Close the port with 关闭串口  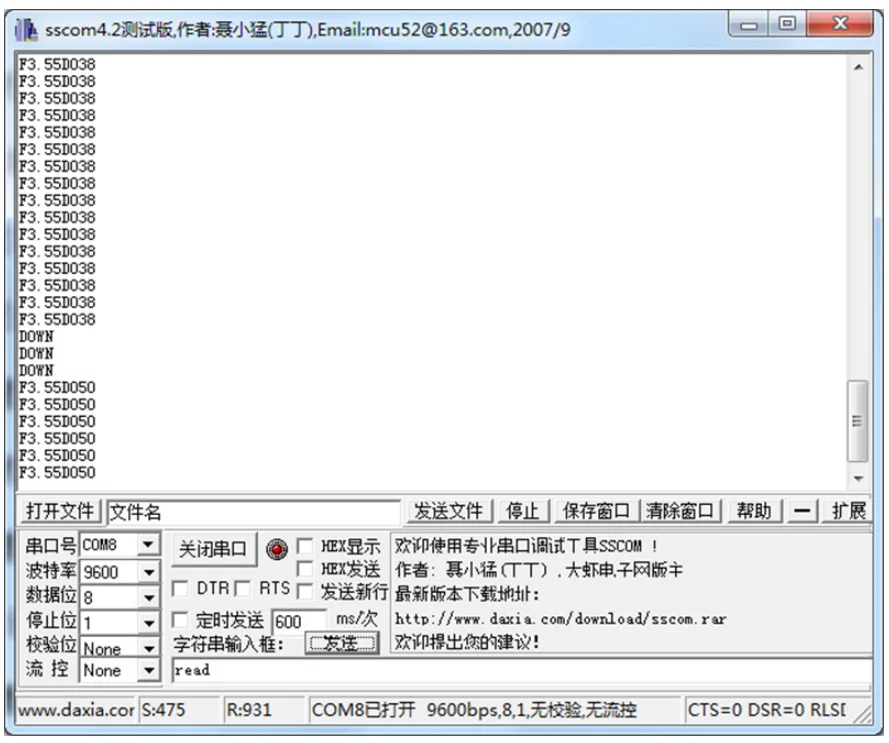point(213,548)
